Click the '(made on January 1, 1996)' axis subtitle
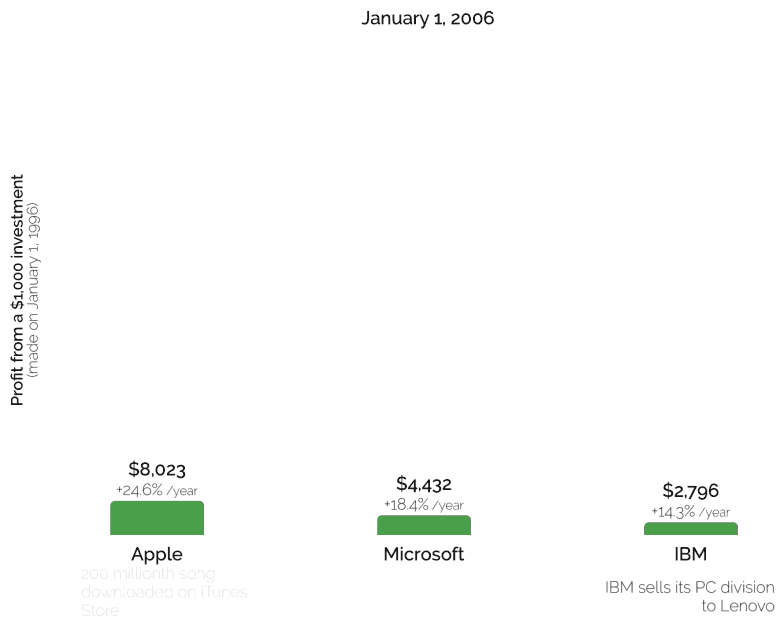The image size is (780, 617). pos(35,290)
